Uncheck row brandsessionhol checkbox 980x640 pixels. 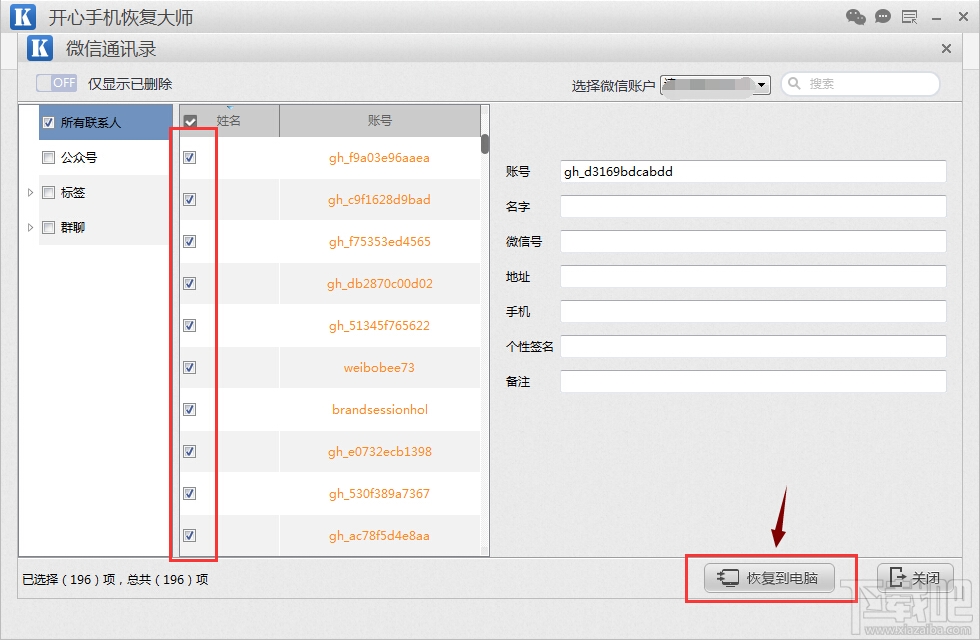tap(190, 409)
